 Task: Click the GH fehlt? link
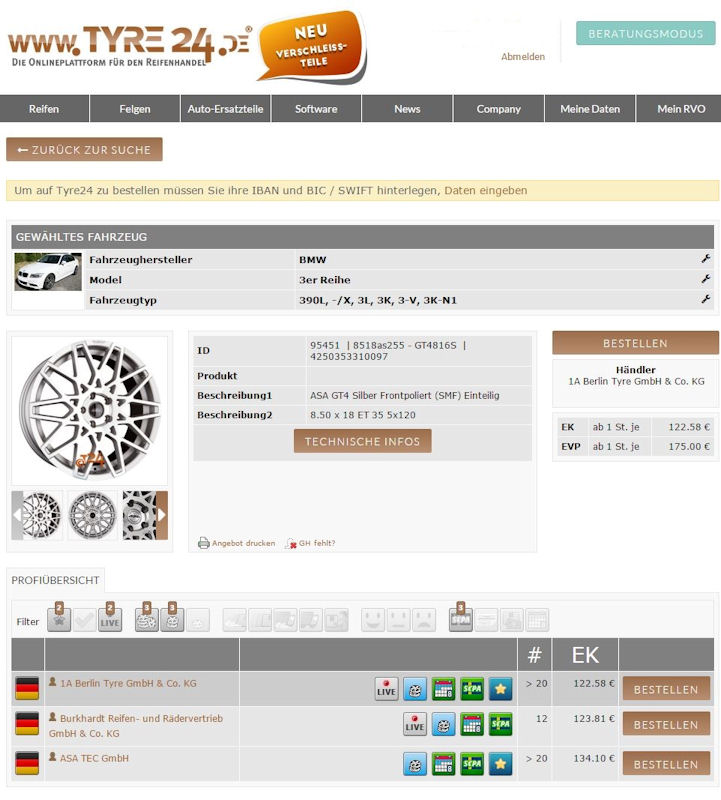tap(317, 543)
